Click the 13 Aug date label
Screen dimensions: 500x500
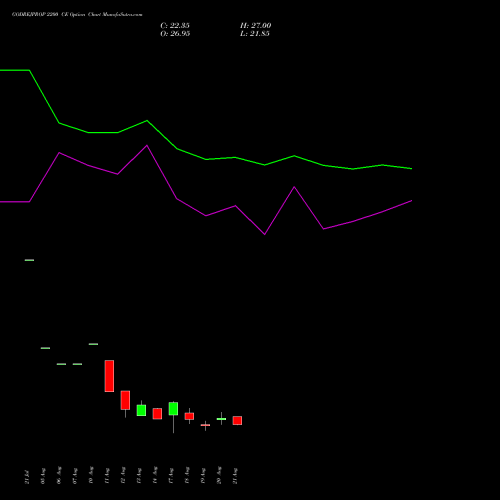point(139,476)
